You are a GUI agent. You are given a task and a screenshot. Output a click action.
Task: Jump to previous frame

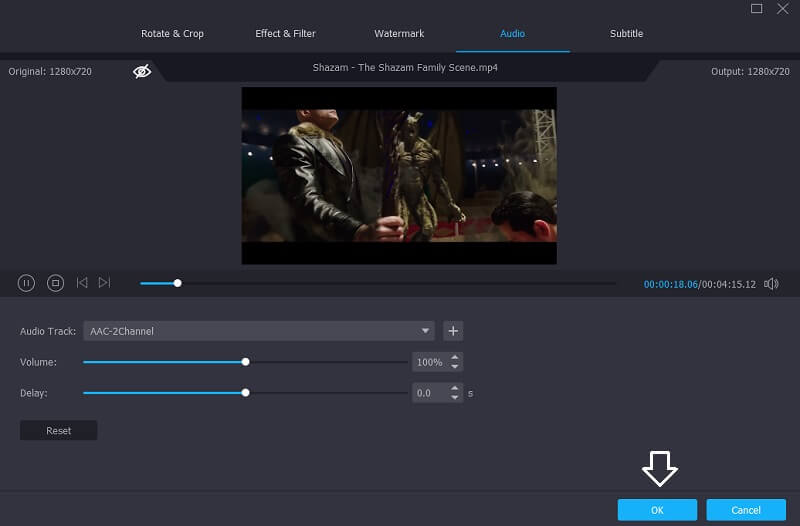[x=82, y=283]
